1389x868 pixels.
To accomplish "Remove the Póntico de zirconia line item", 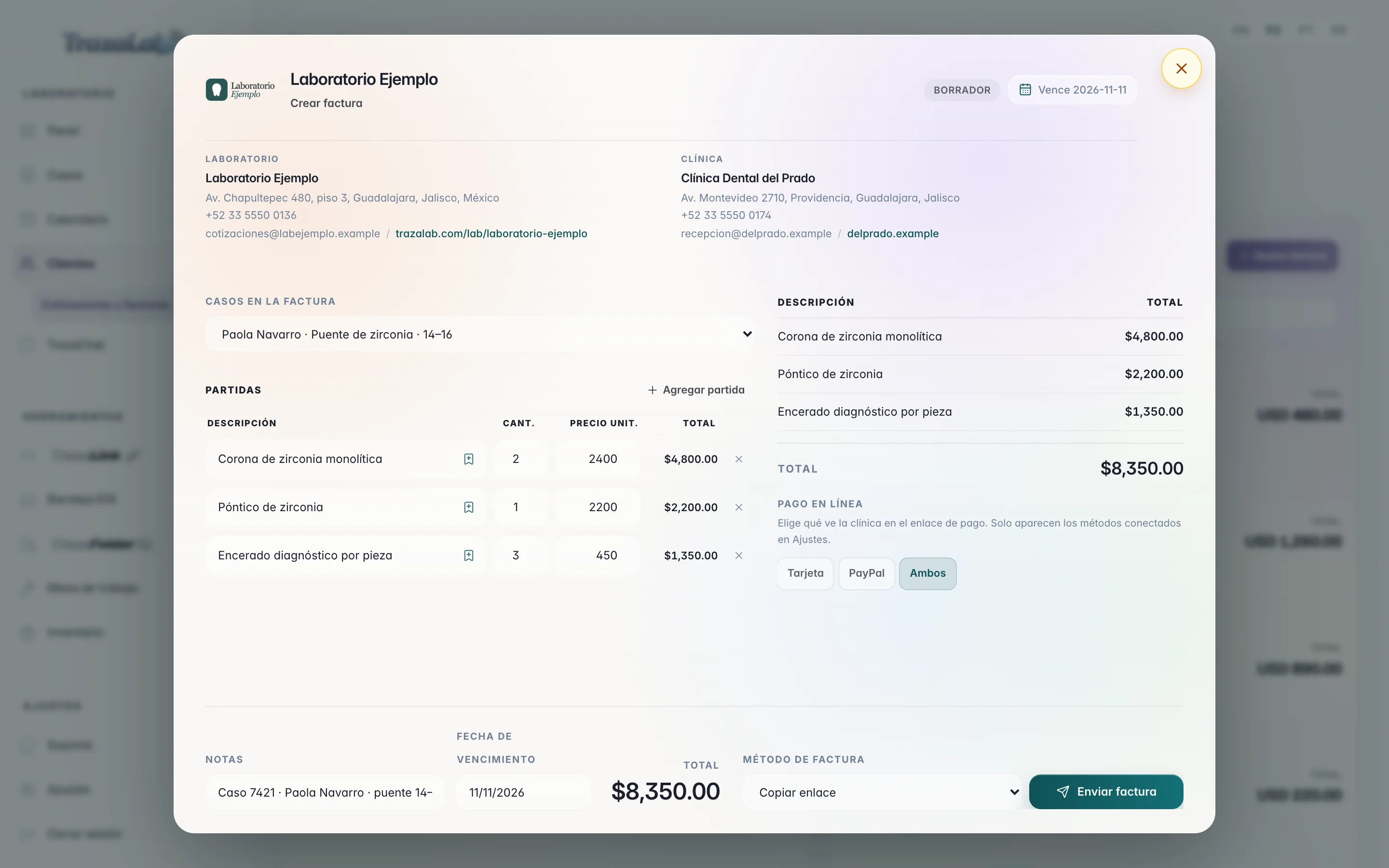I will point(739,507).
